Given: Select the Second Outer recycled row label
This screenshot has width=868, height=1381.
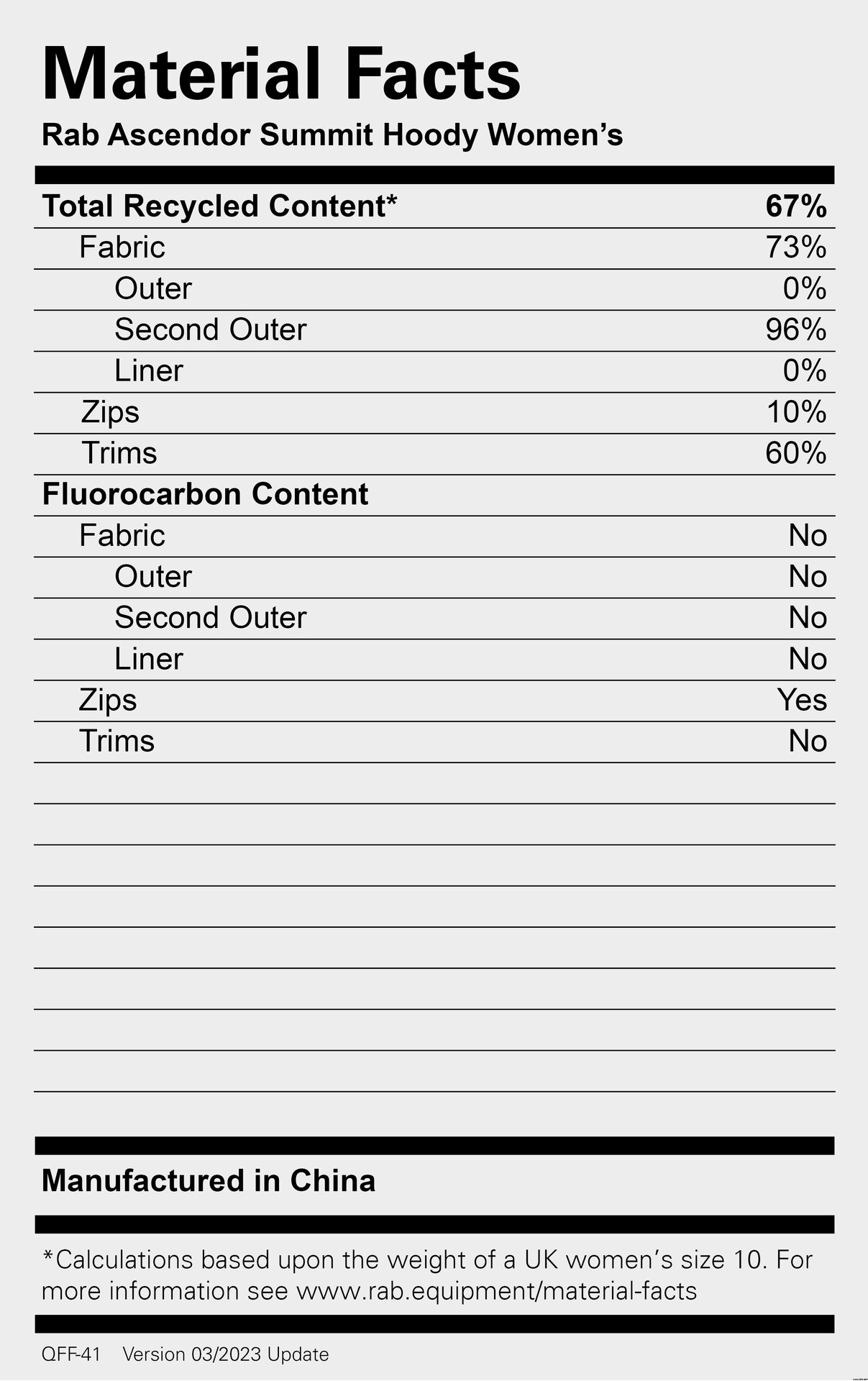Looking at the screenshot, I should tap(211, 329).
